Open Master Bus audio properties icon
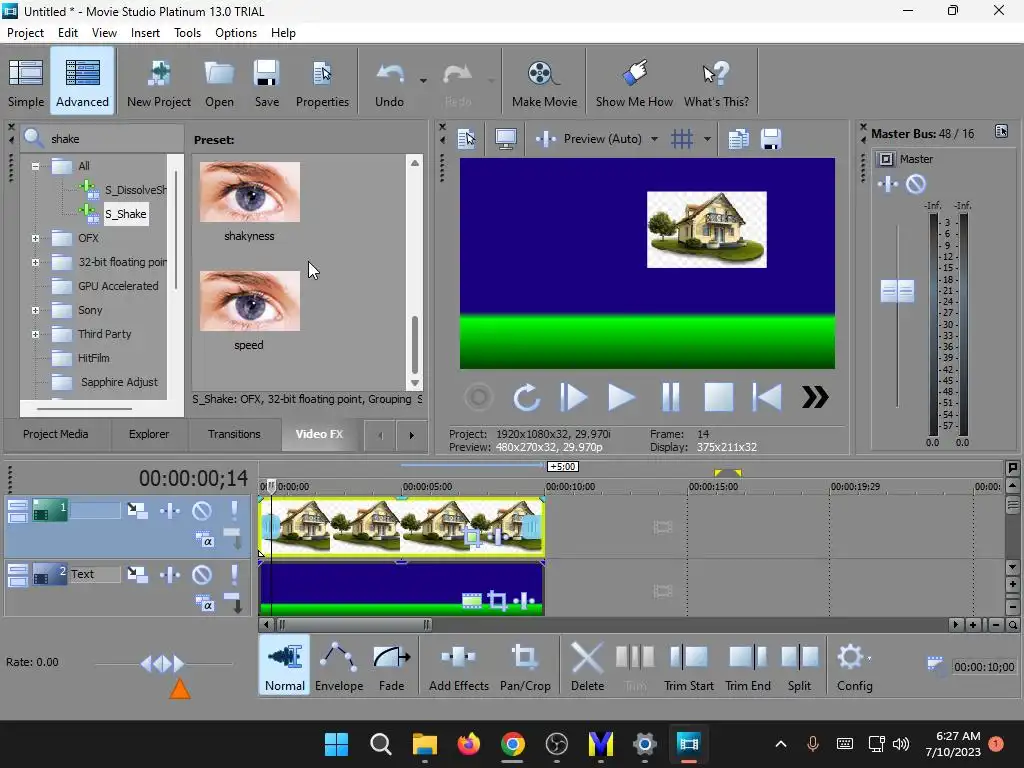The height and width of the screenshot is (768, 1024). [x=1001, y=132]
